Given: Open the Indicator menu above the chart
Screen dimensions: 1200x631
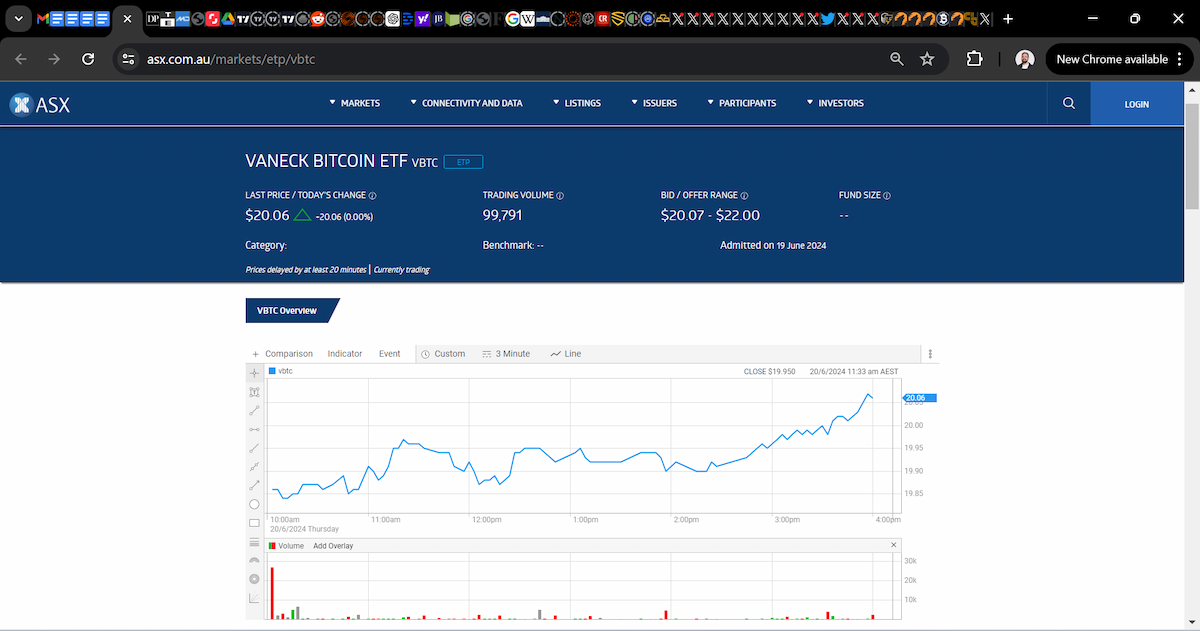Looking at the screenshot, I should (345, 354).
